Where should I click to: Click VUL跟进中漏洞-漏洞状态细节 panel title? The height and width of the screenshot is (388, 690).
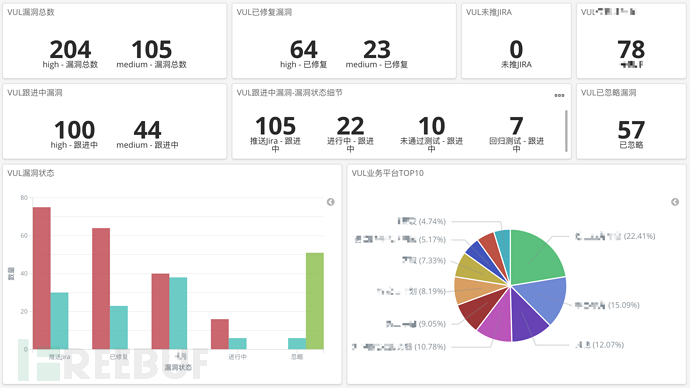(x=289, y=93)
